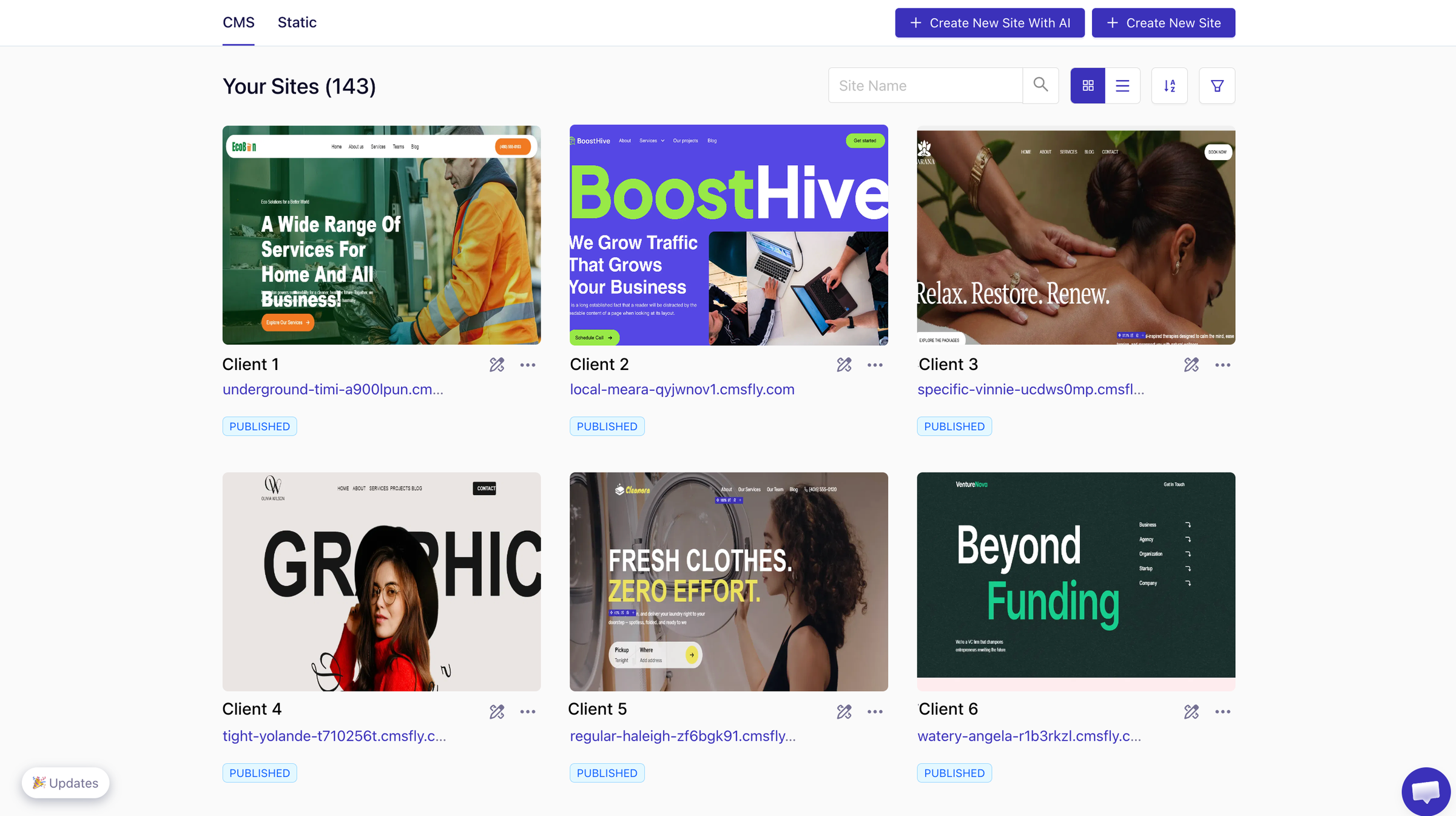The height and width of the screenshot is (816, 1456).
Task: Switch to list view layout
Action: 1122,86
